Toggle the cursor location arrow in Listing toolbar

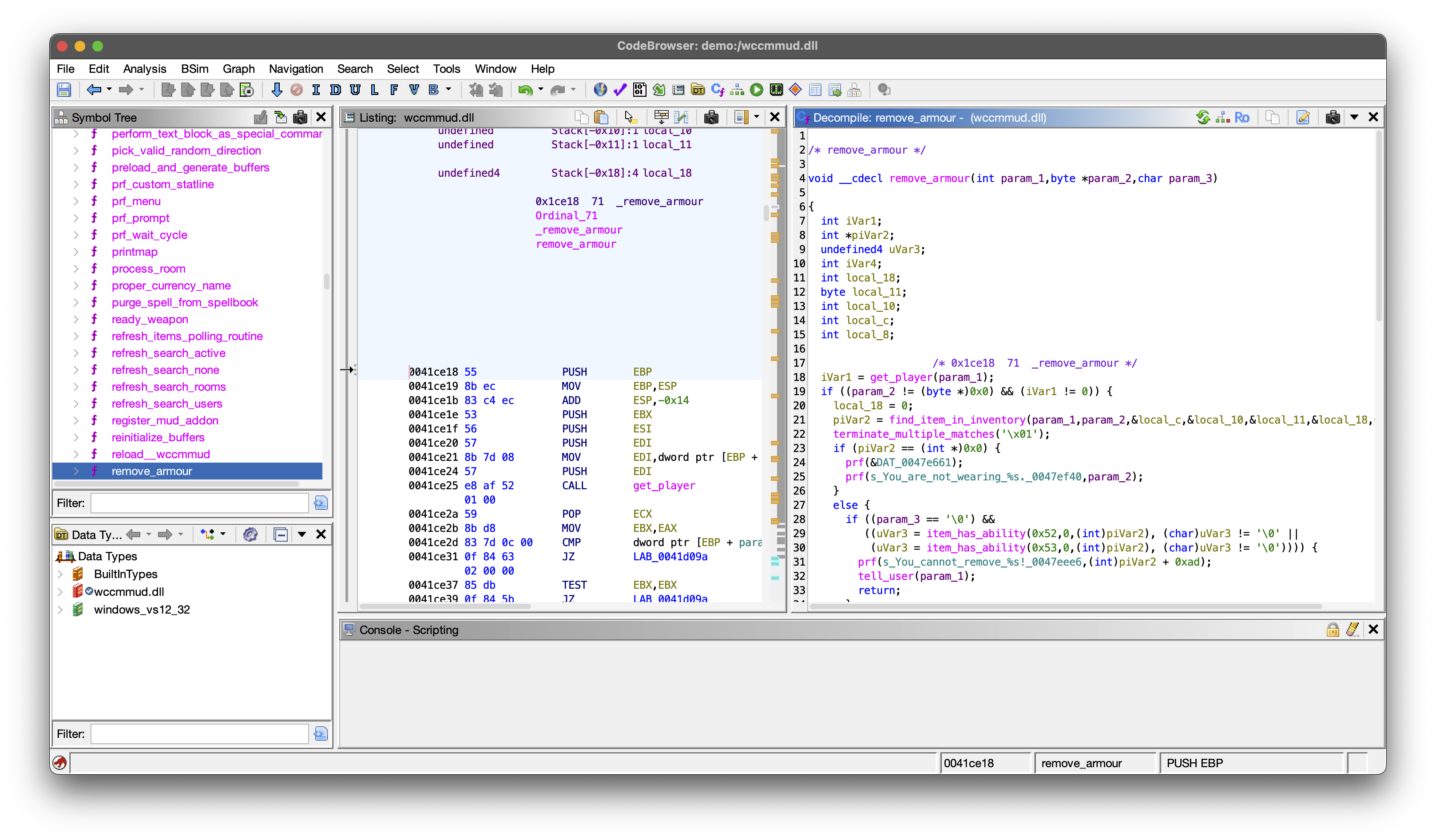630,117
